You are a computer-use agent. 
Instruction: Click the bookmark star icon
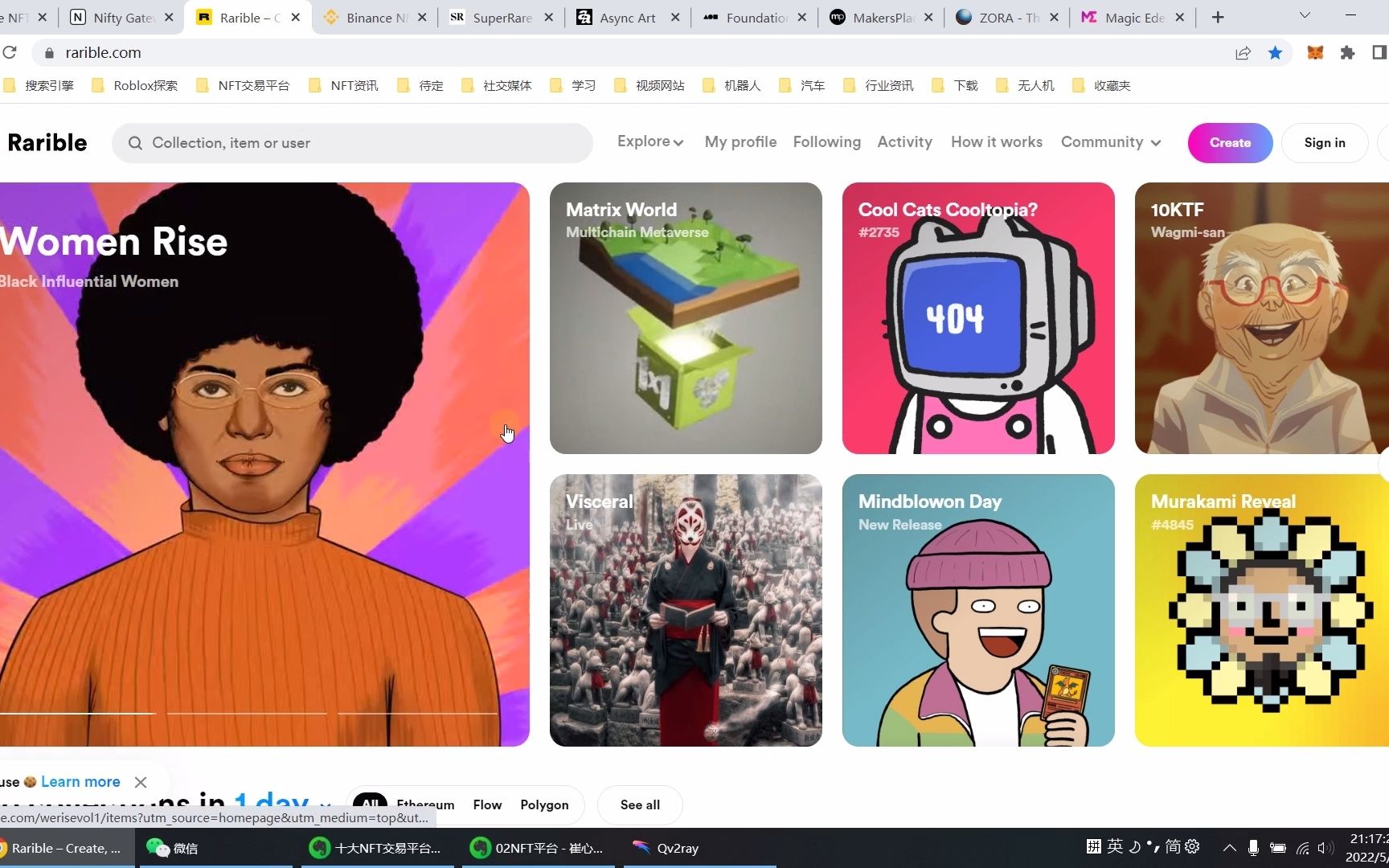(1275, 53)
